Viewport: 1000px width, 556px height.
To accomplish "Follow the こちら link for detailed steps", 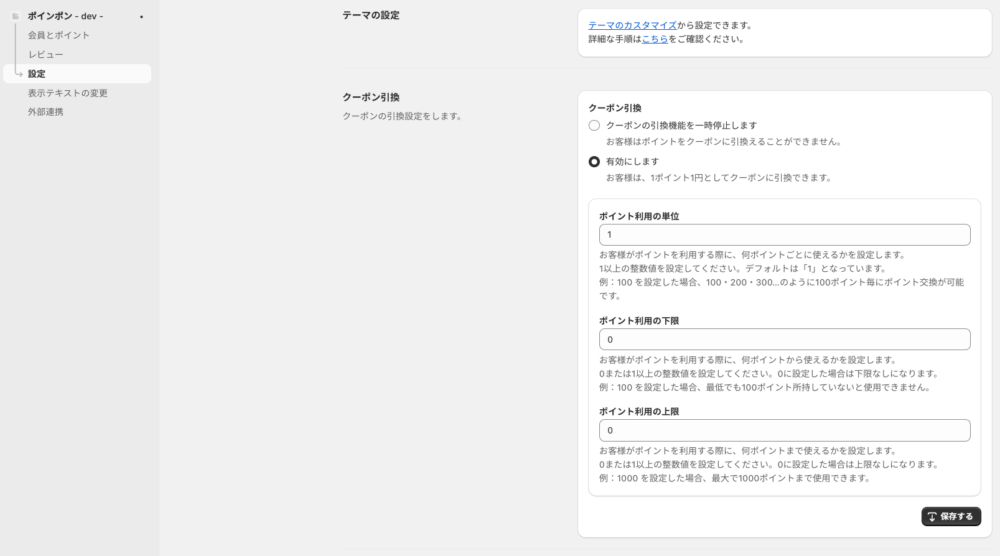I will 655,39.
